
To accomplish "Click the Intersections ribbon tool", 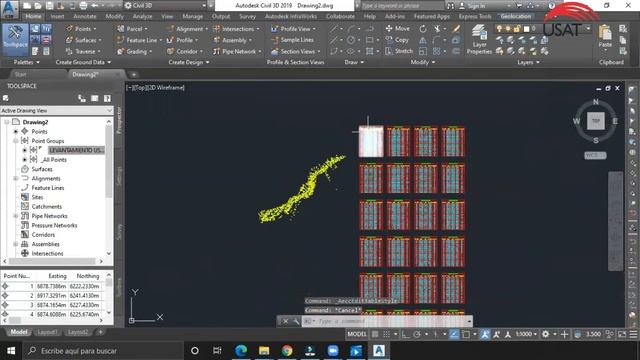I will point(236,29).
